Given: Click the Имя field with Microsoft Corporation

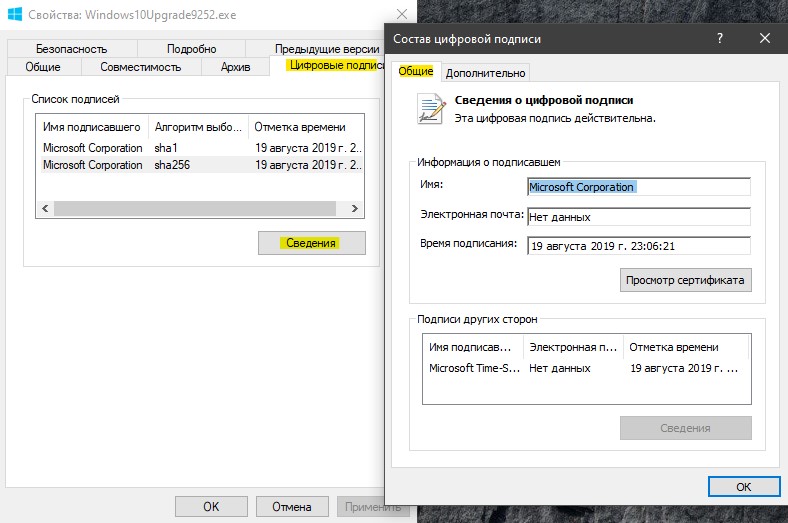Looking at the screenshot, I should [639, 187].
